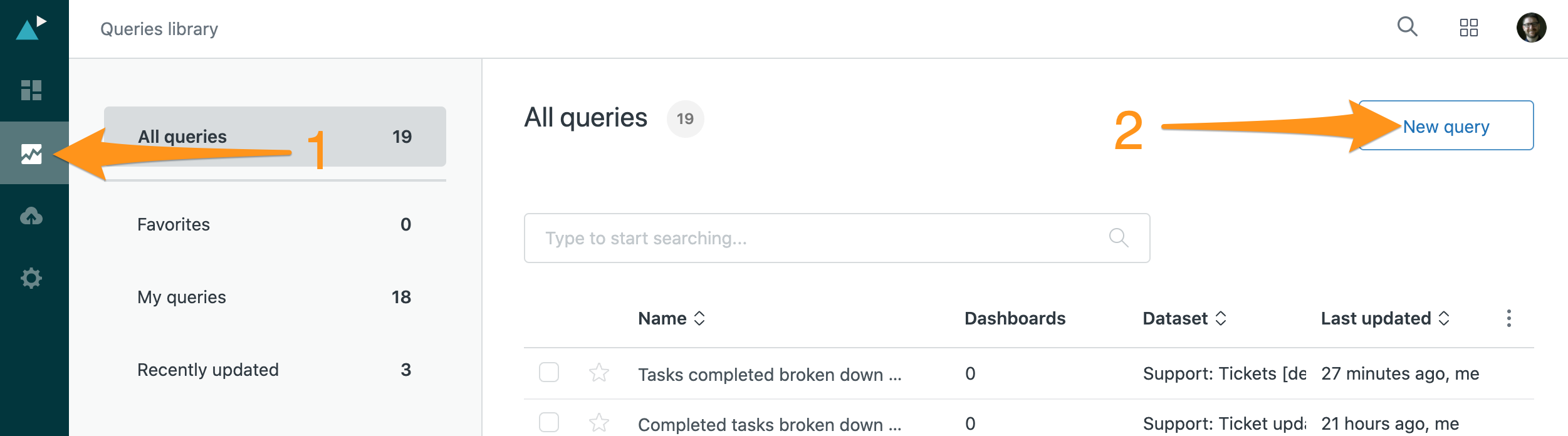Image resolution: width=1568 pixels, height=436 pixels.
Task: Check the checkbox for Tasks completed query row
Action: (x=549, y=373)
